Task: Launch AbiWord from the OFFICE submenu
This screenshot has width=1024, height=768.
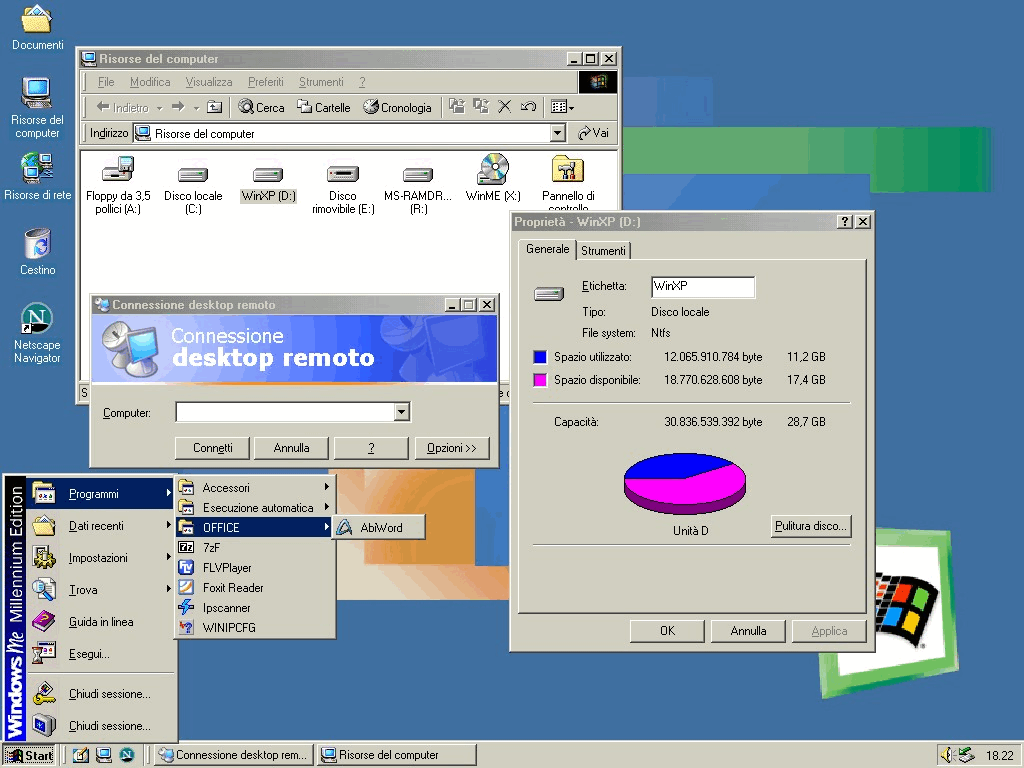Action: pyautogui.click(x=379, y=528)
